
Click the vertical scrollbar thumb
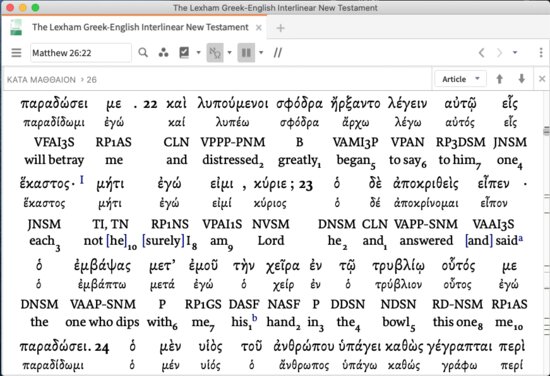tap(546, 130)
